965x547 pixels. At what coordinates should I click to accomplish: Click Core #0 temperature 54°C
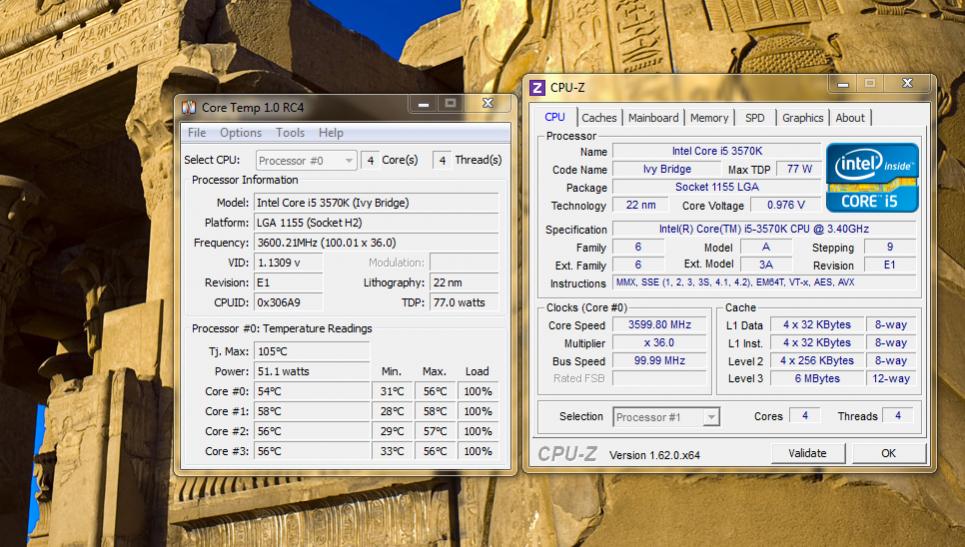click(x=311, y=391)
